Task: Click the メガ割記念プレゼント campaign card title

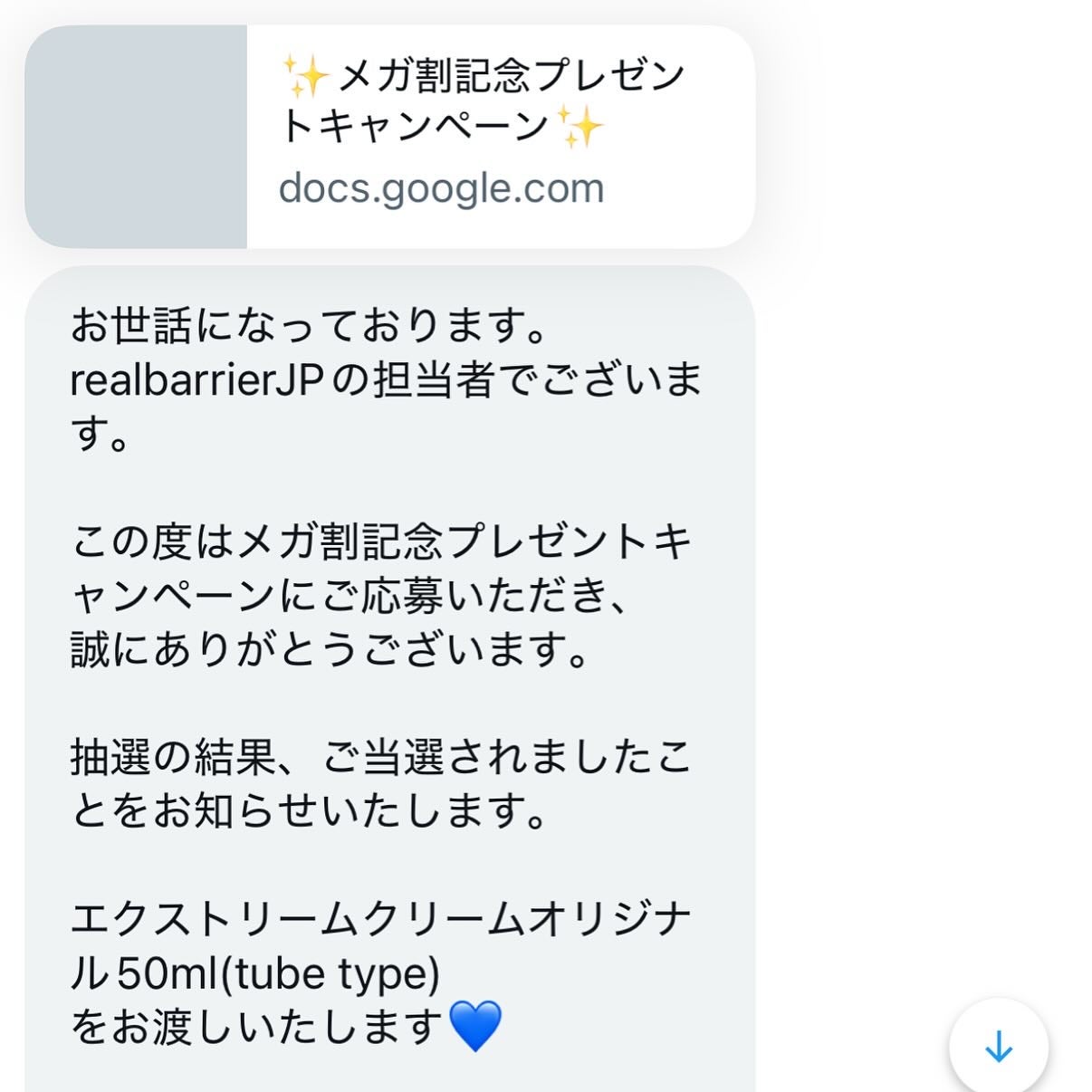Action: (480, 100)
